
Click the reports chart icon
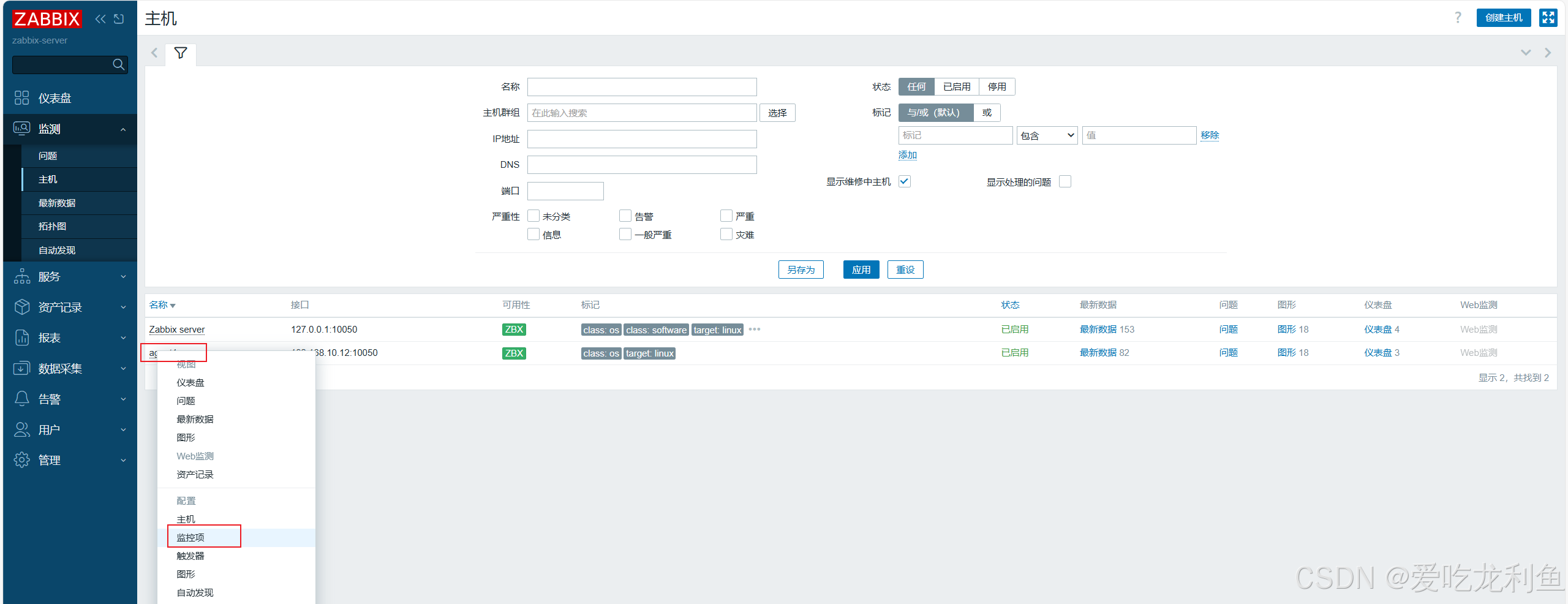coord(22,338)
